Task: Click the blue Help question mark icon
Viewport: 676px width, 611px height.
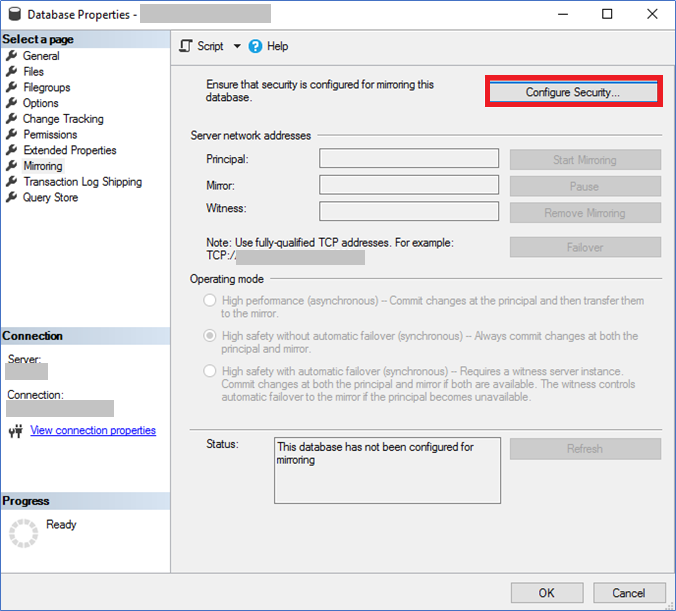Action: 255,46
